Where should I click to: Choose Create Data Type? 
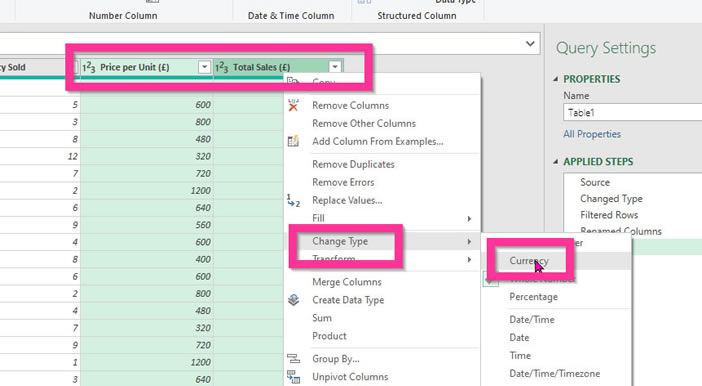coord(348,300)
